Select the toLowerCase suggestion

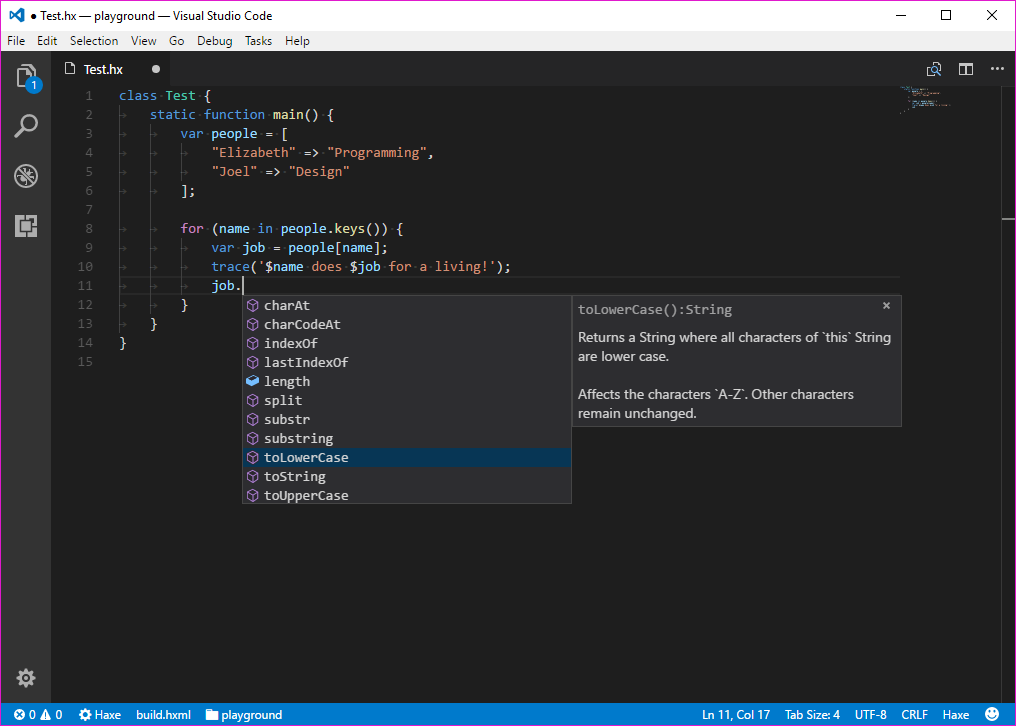(x=407, y=458)
